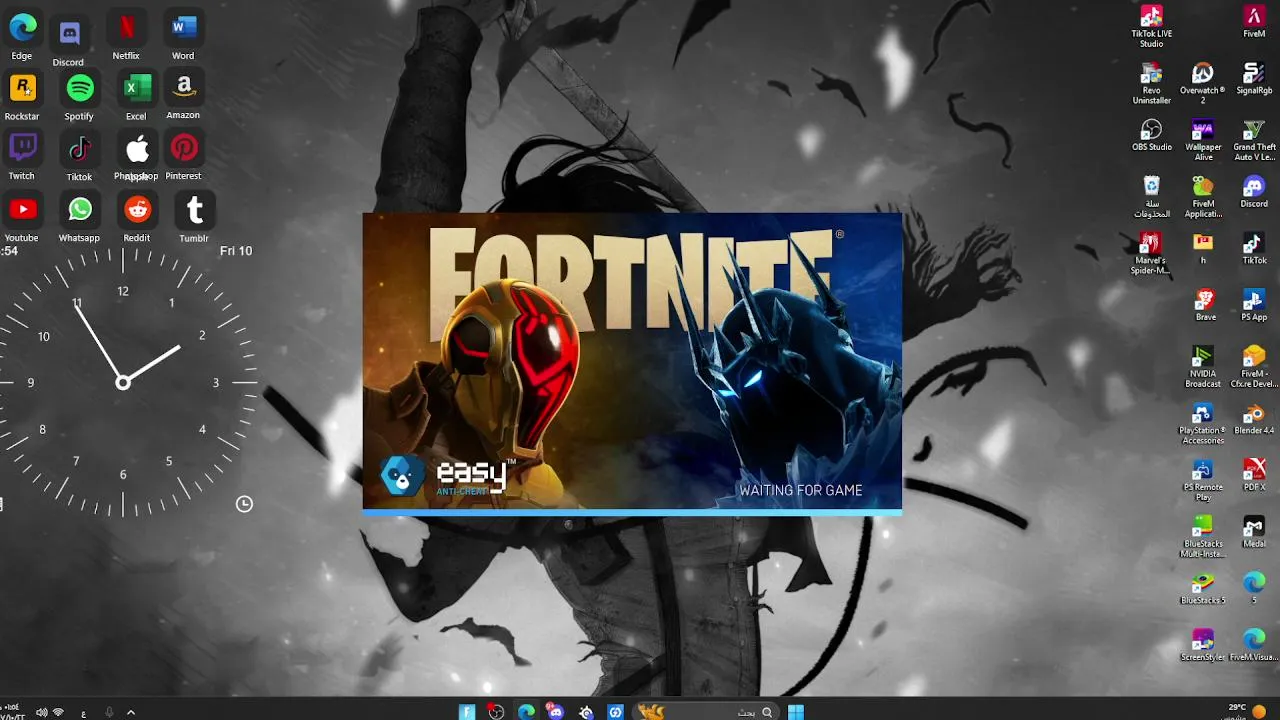The image size is (1280, 720).
Task: Click the Fri 10 date label
Action: click(x=236, y=251)
